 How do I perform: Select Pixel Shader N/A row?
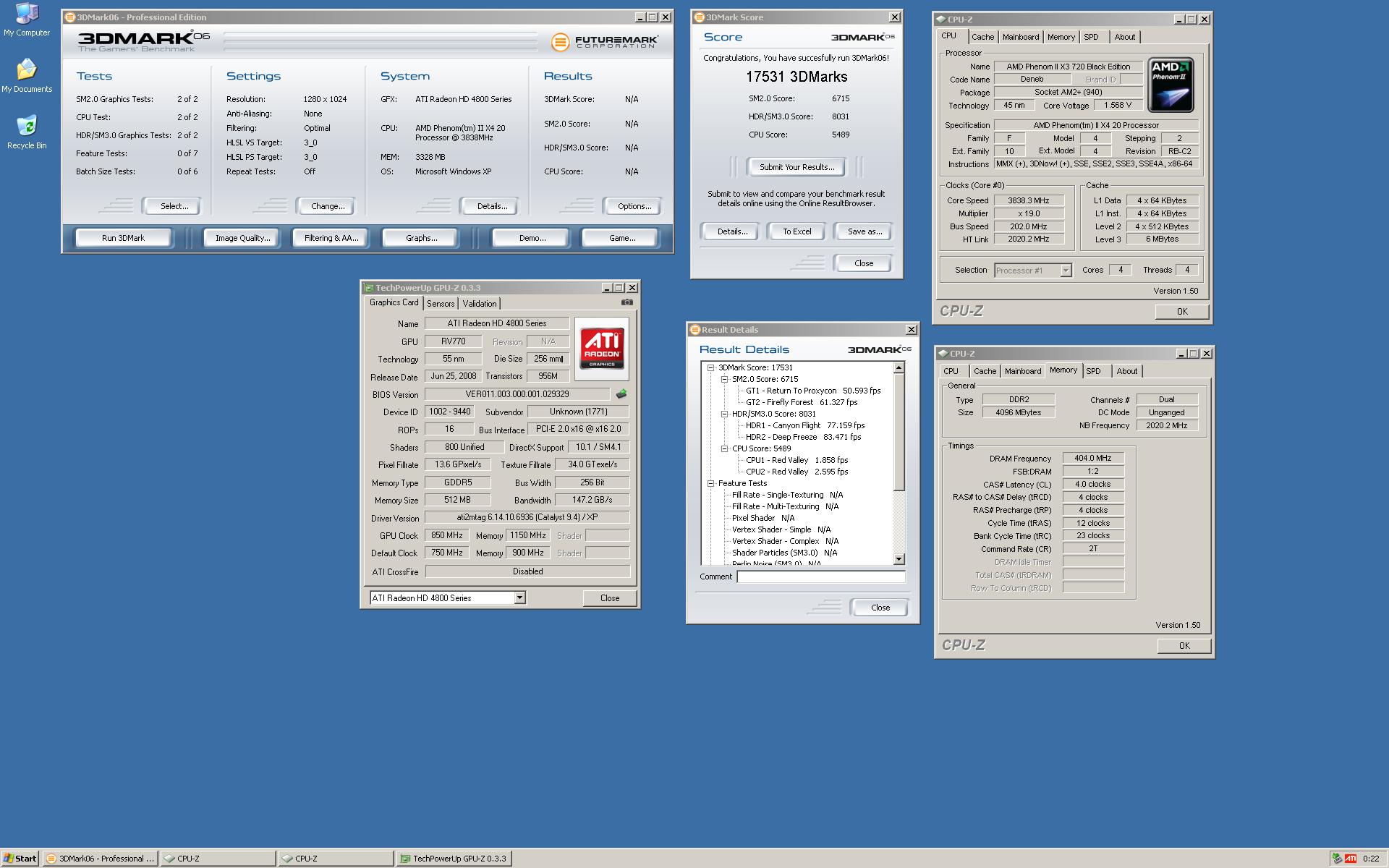pos(763,518)
